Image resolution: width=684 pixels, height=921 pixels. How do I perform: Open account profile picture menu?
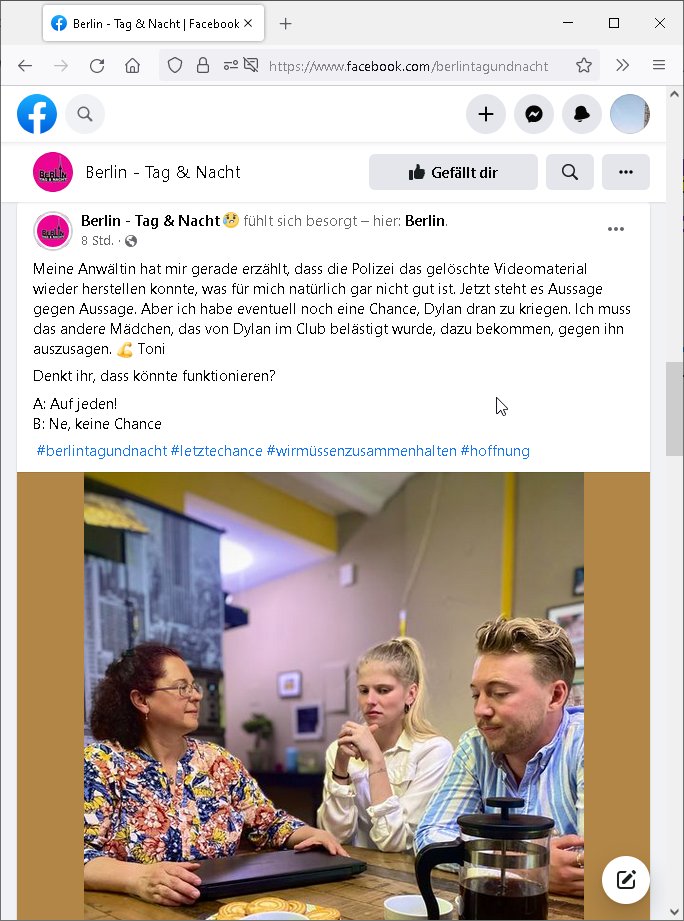[630, 114]
